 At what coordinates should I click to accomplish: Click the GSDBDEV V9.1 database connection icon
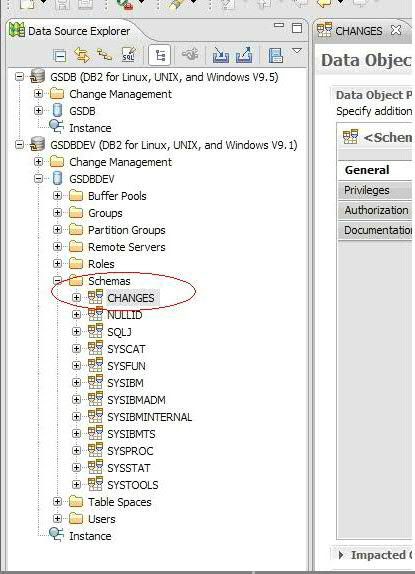37,144
